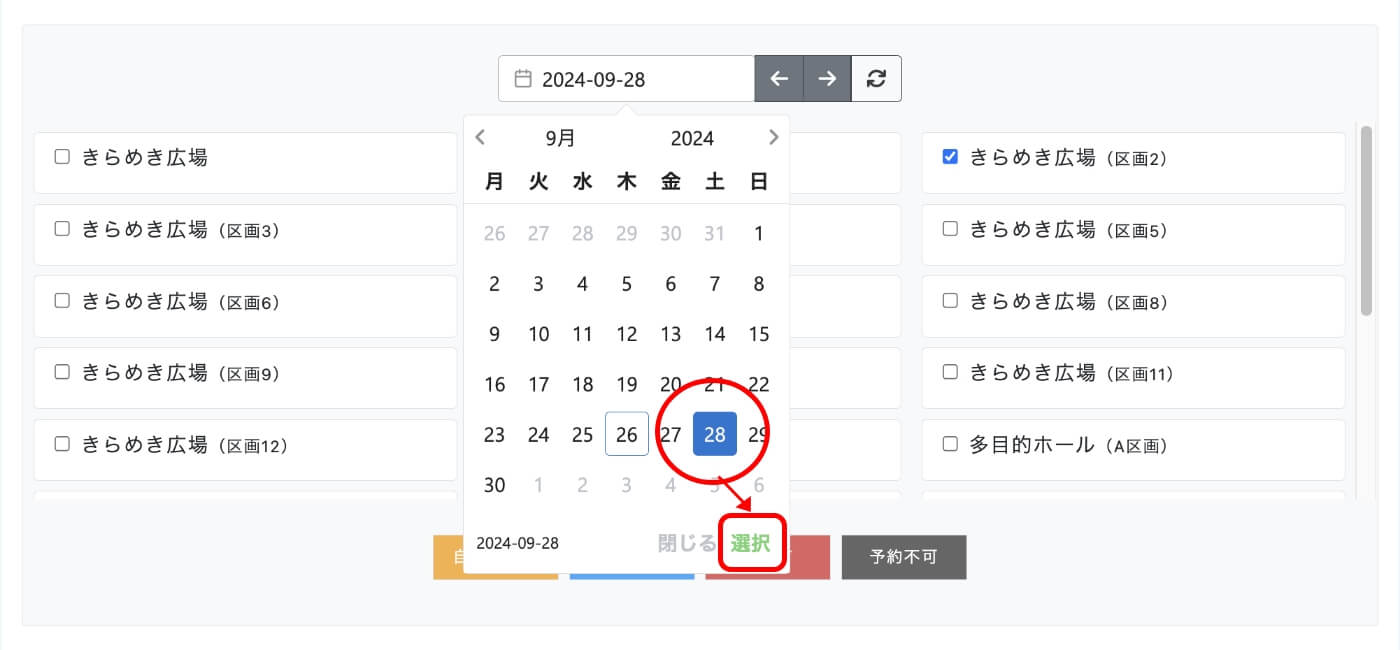The width and height of the screenshot is (1400, 650).
Task: Select day 26 in the calendar
Action: coord(627,435)
